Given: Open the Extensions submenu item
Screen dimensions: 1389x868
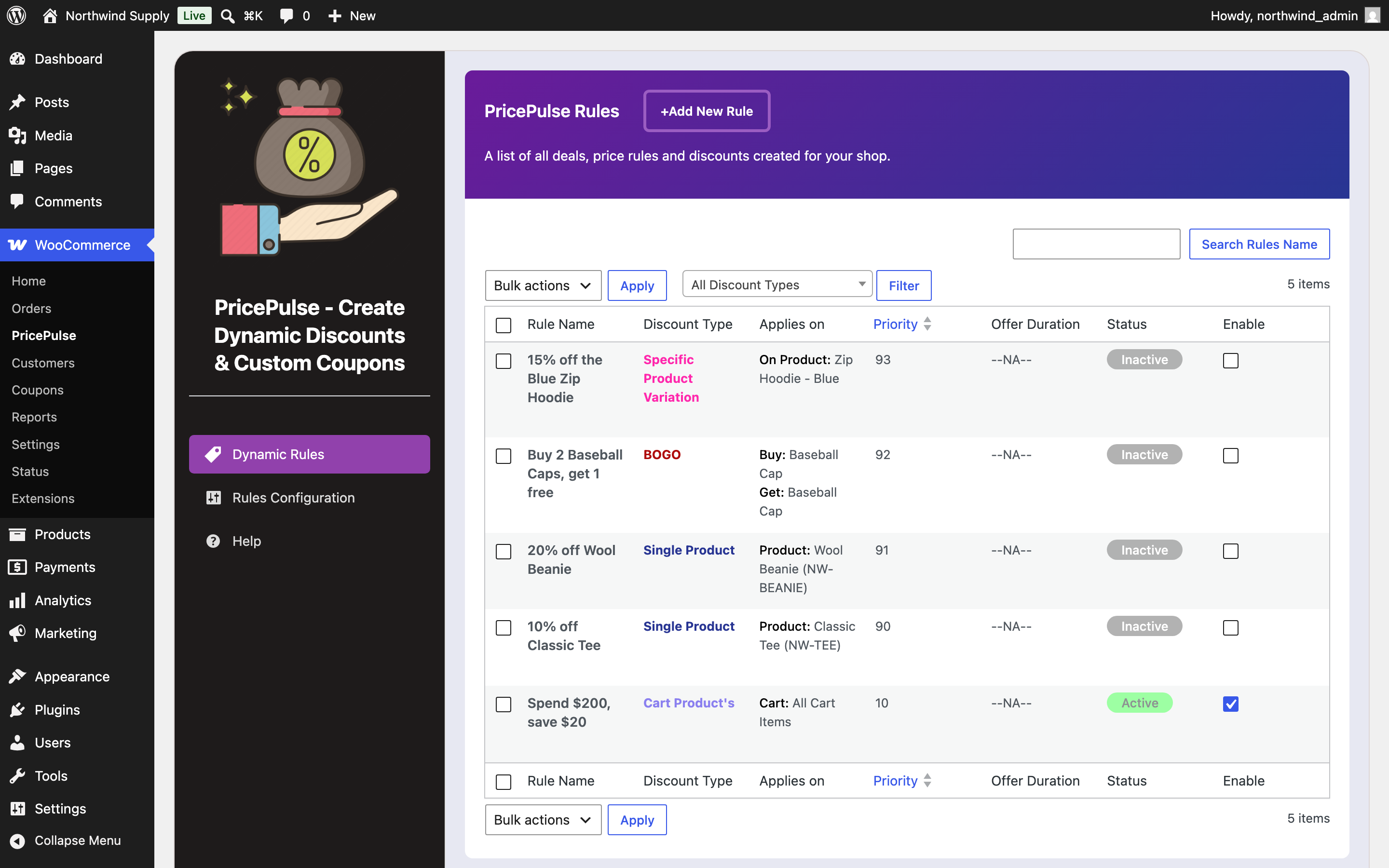Looking at the screenshot, I should click(x=43, y=498).
